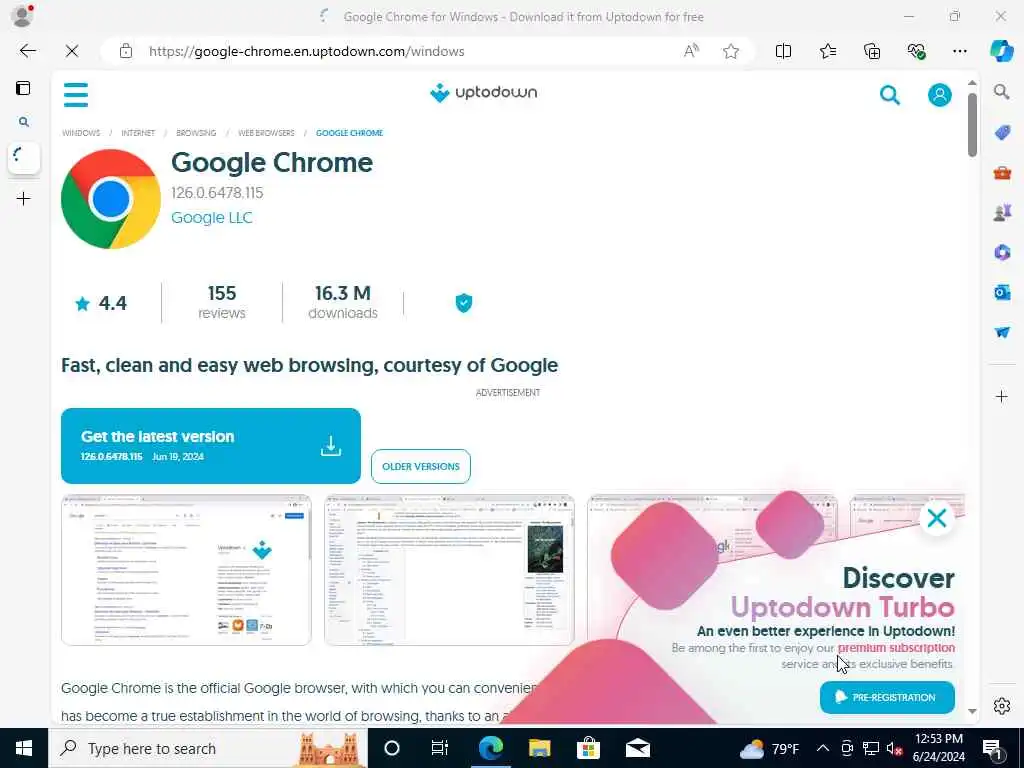Open the notification center icon
The width and height of the screenshot is (1024, 768).
tap(992, 748)
